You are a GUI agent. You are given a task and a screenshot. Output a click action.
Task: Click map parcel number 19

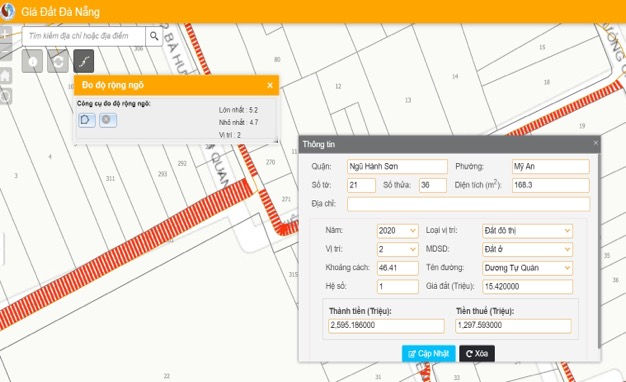582,126
